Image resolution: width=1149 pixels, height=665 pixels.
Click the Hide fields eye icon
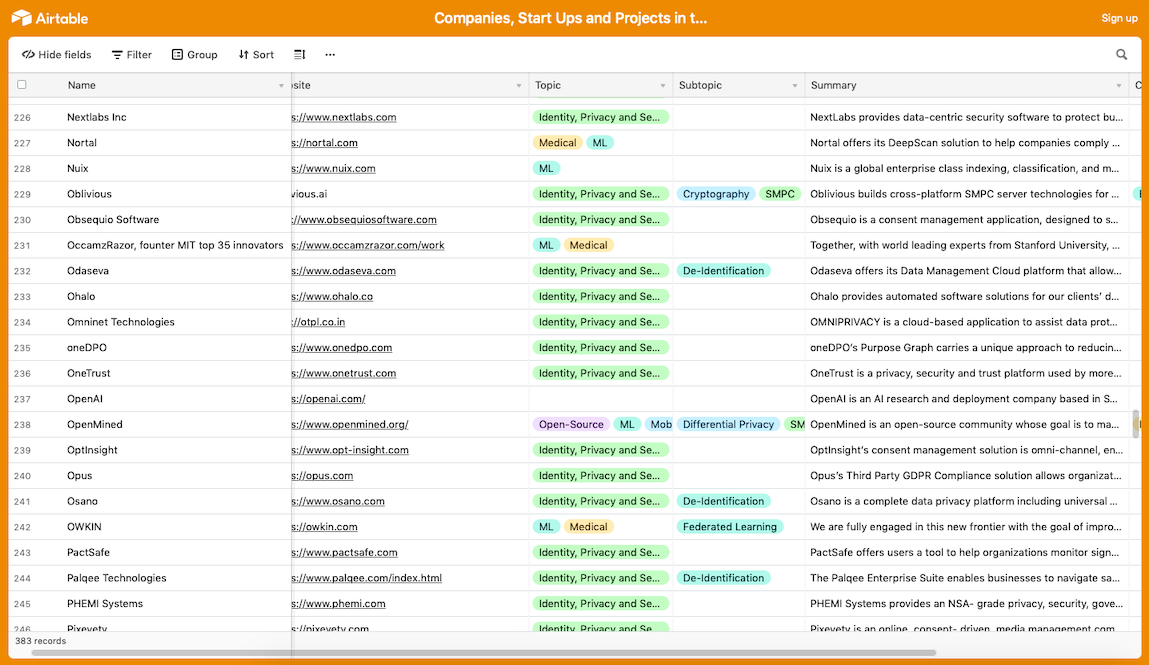tap(29, 54)
